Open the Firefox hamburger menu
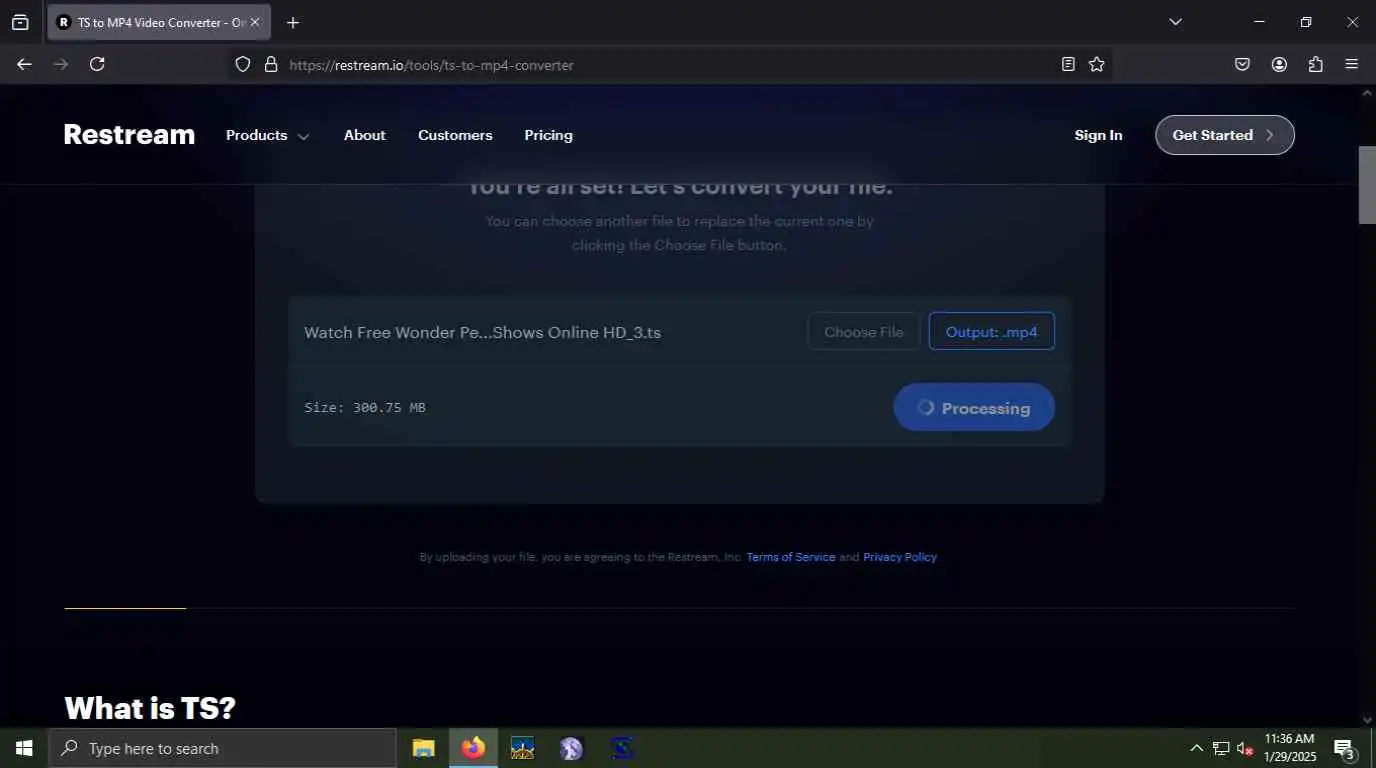This screenshot has width=1376, height=768. pos(1352,64)
